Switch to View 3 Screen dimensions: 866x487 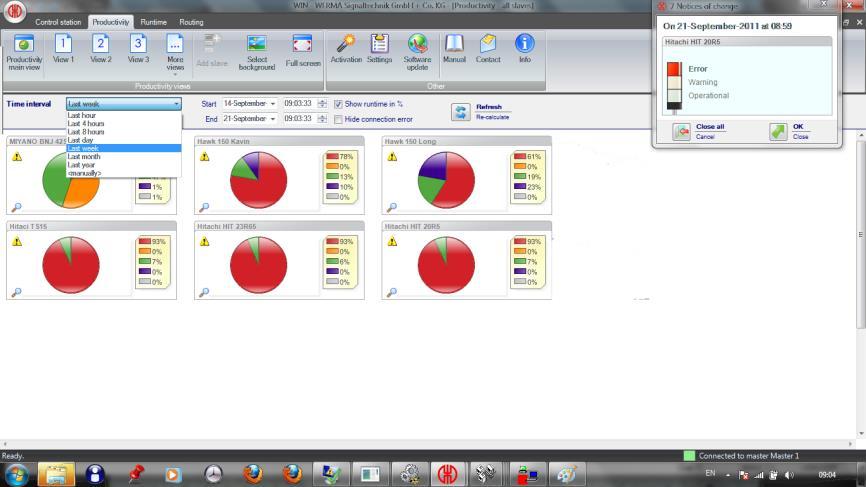(138, 49)
